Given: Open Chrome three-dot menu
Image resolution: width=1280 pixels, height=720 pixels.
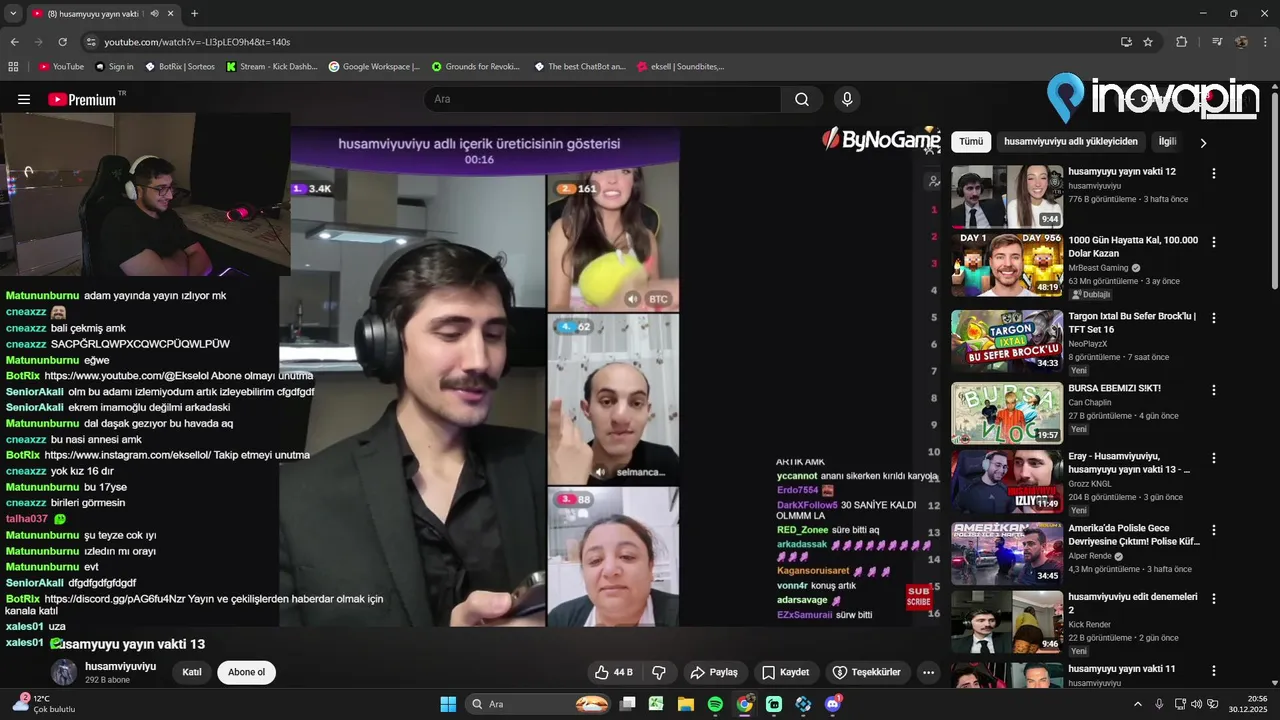Looking at the screenshot, I should [x=1266, y=42].
